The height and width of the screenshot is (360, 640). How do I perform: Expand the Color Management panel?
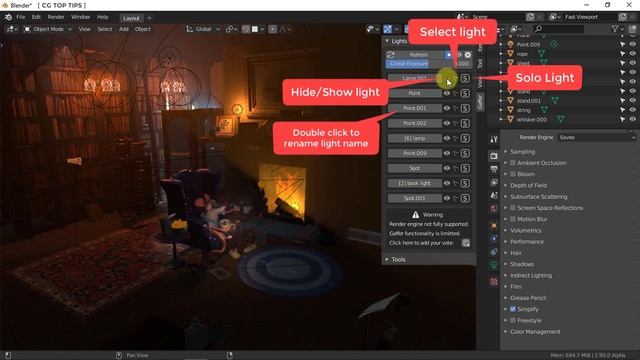(x=535, y=331)
